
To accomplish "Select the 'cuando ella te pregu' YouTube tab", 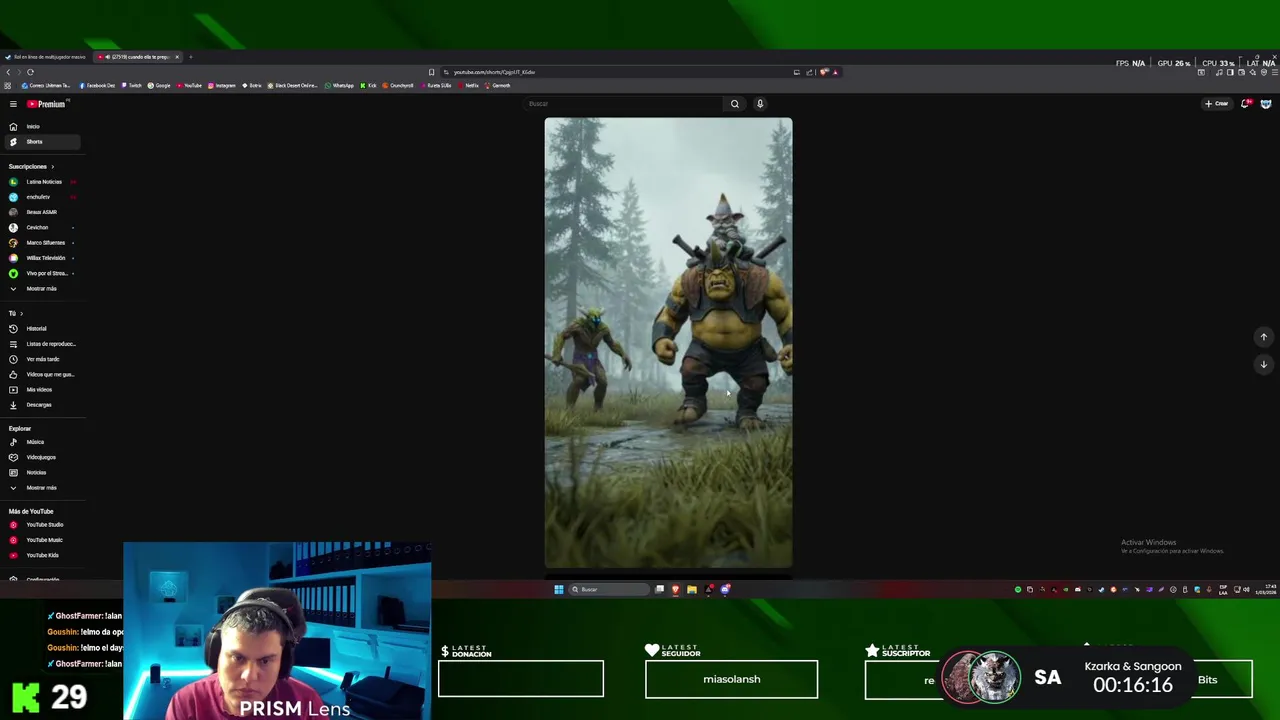I will pos(138,57).
